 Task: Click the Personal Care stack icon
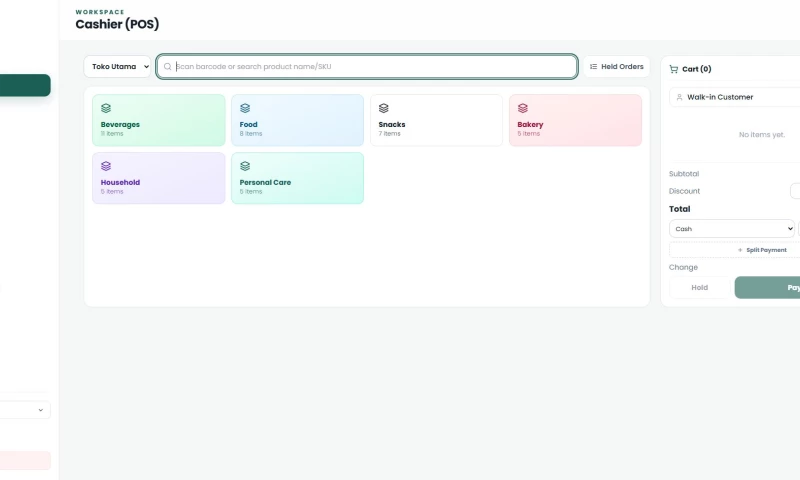pyautogui.click(x=245, y=166)
